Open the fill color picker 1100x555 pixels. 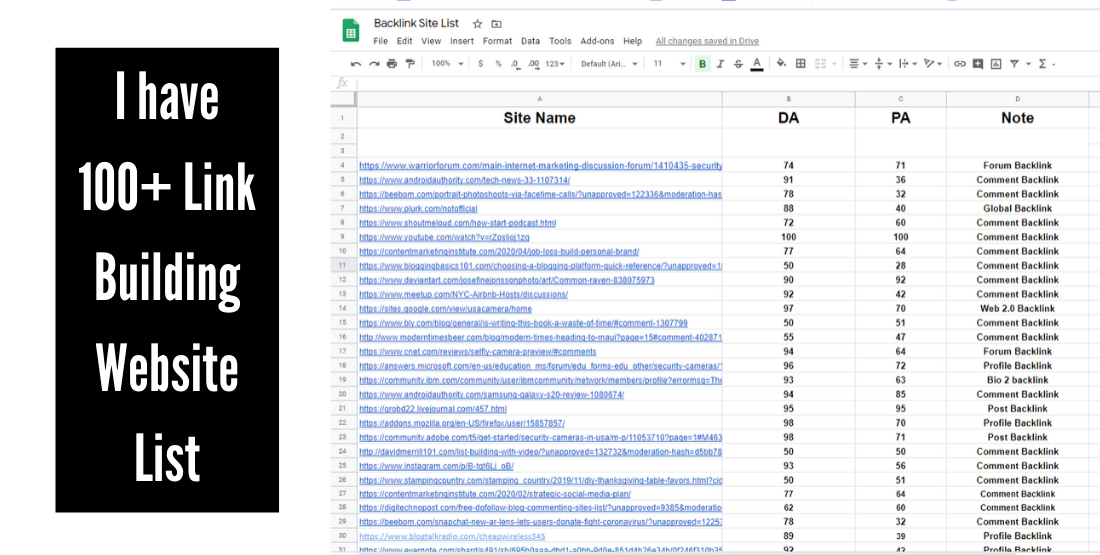[781, 64]
